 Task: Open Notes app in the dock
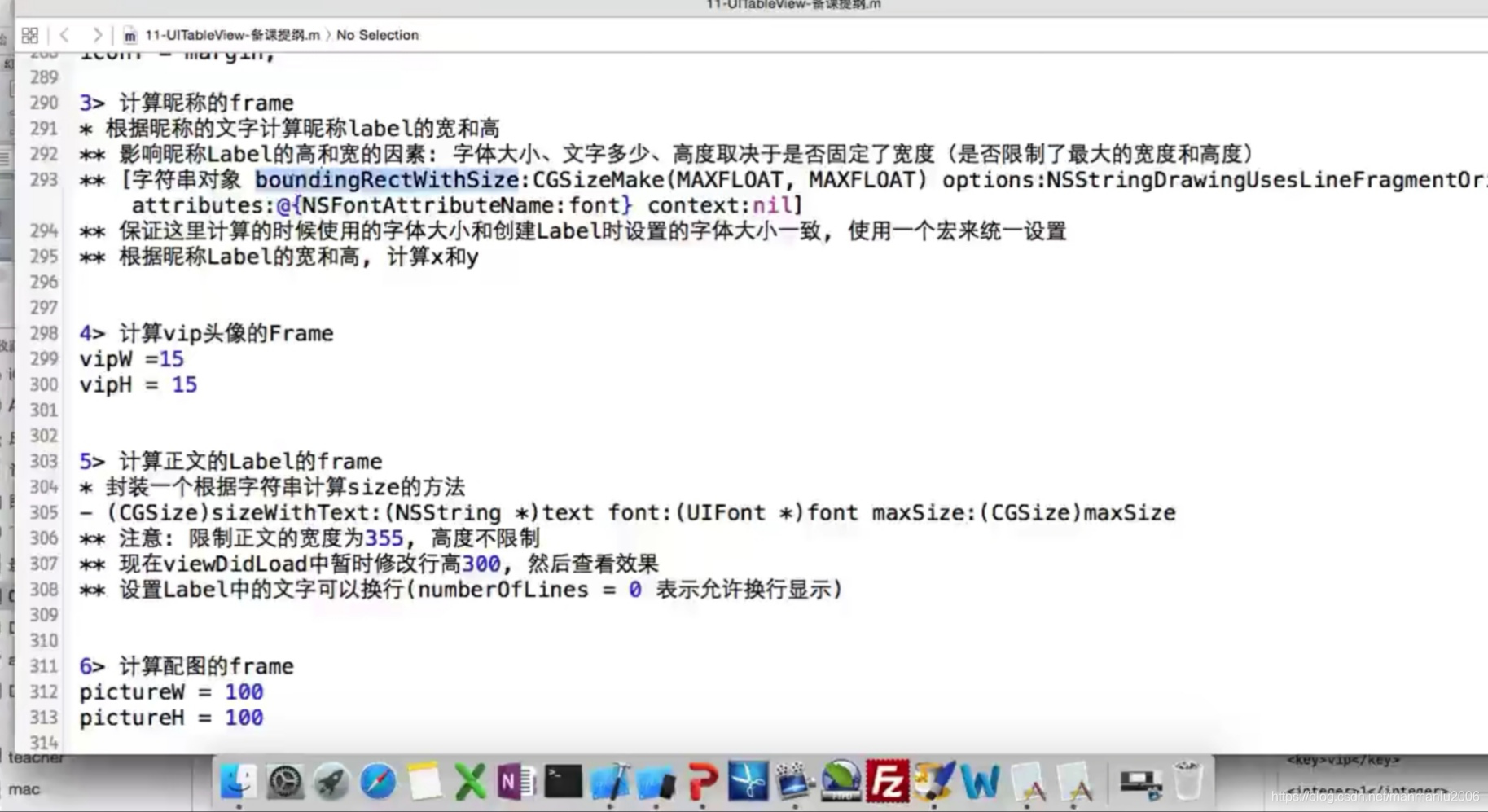point(424,782)
